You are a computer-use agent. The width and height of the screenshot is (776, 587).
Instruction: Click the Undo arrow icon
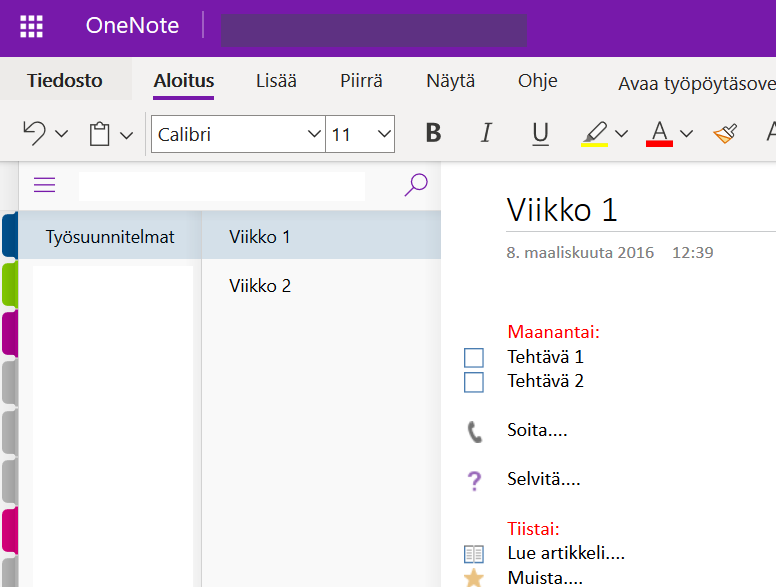coord(34,134)
